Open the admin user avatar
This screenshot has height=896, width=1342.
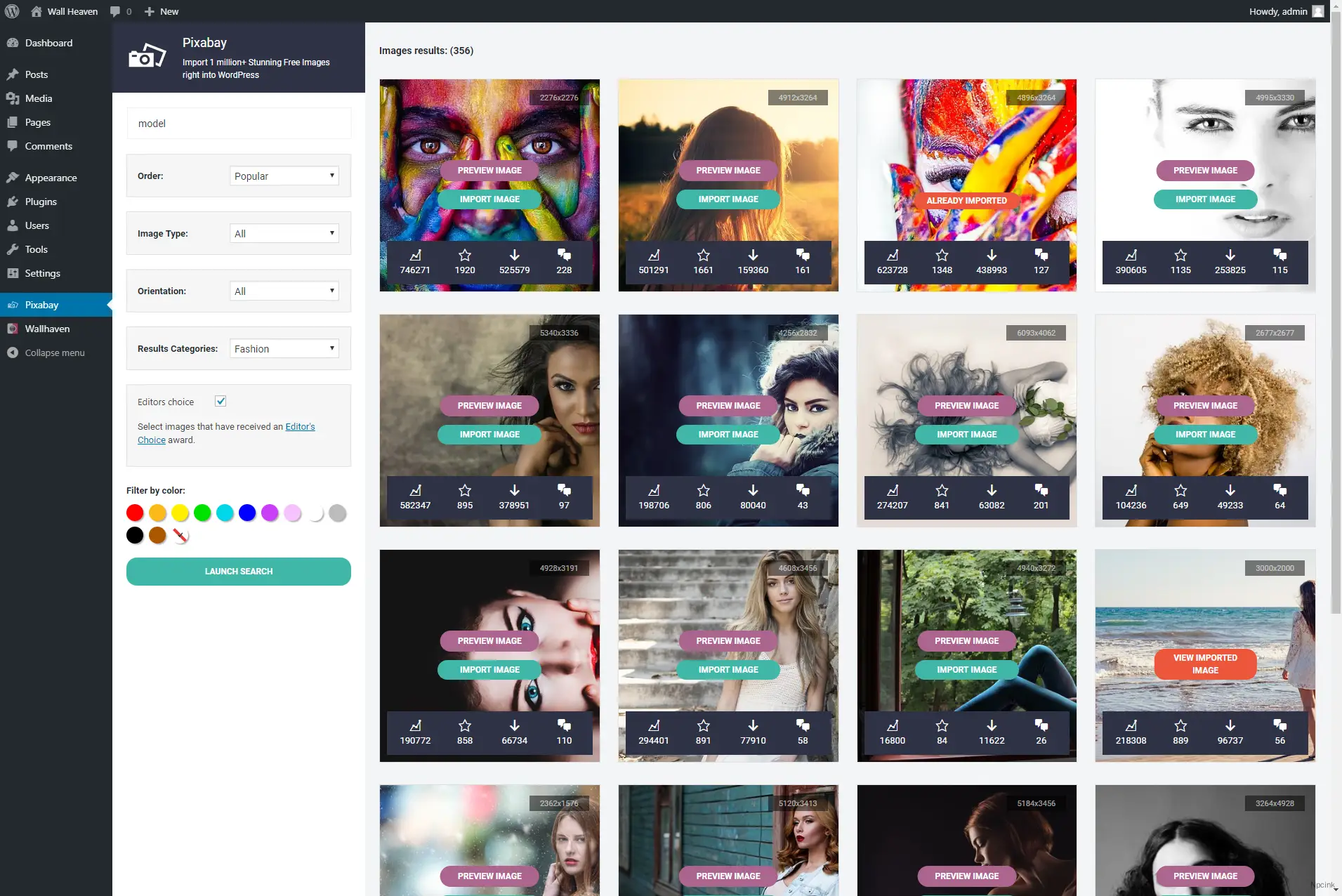pyautogui.click(x=1318, y=11)
